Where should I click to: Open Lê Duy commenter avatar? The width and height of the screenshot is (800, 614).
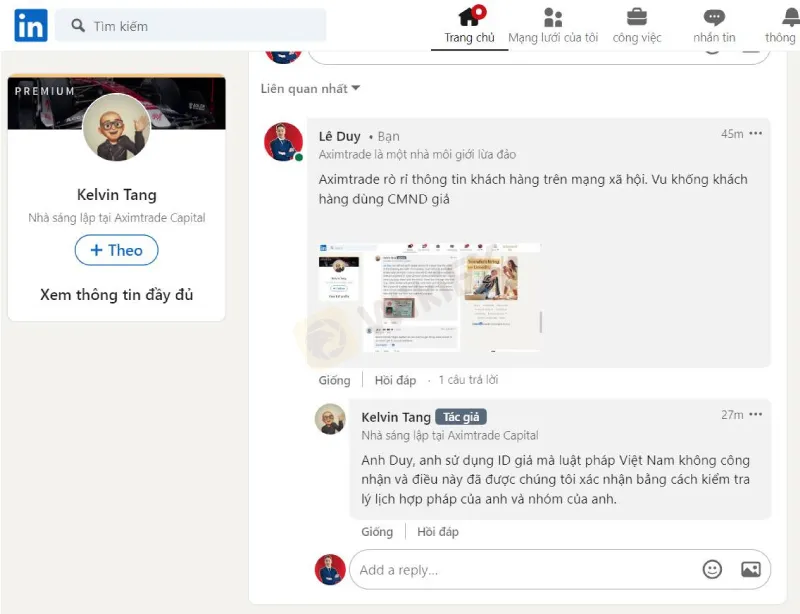tap(283, 142)
